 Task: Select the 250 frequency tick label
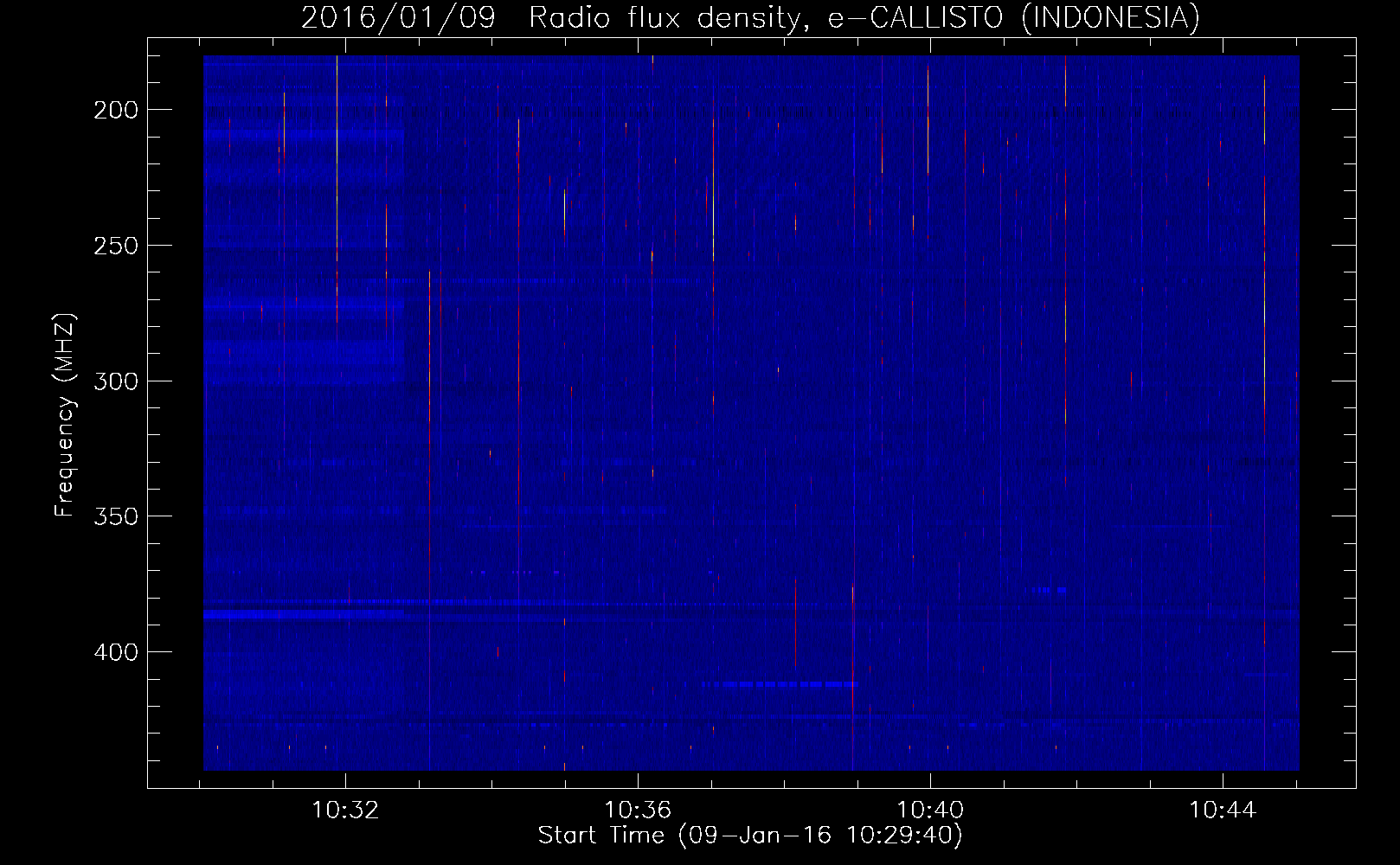tap(116, 246)
